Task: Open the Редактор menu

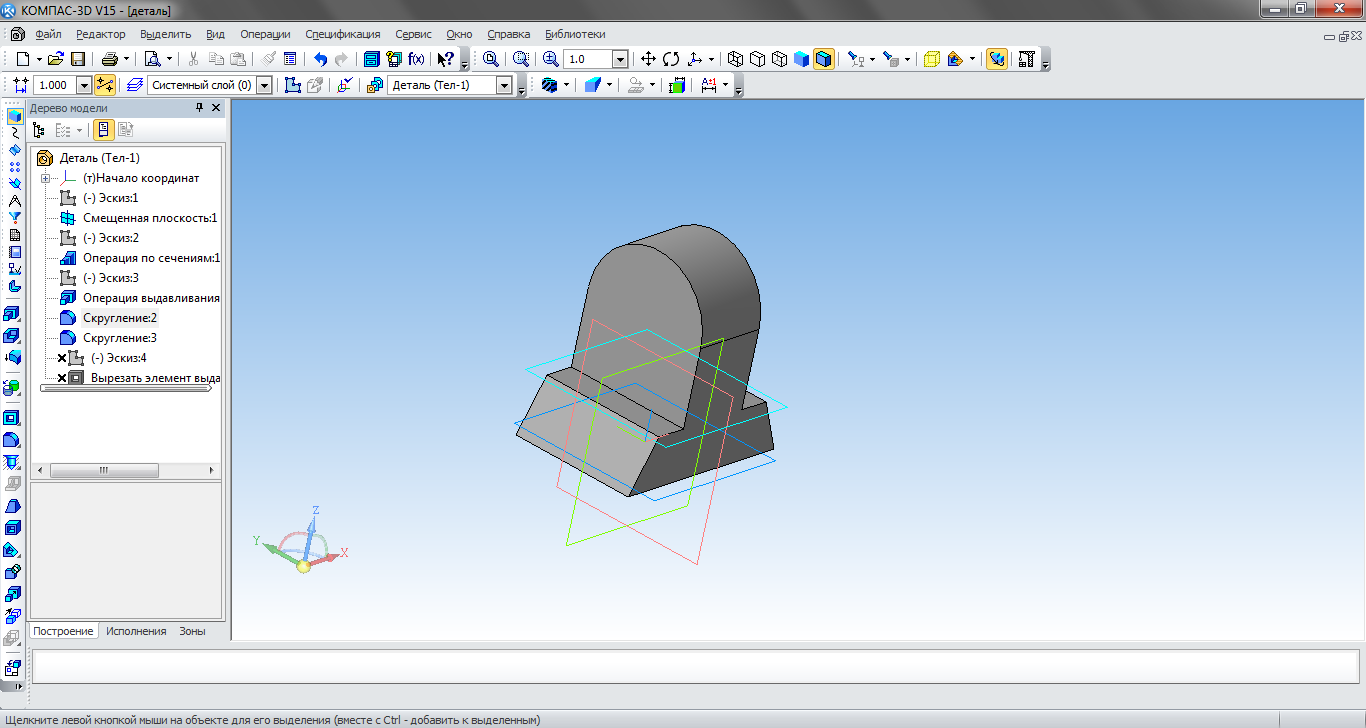Action: point(101,34)
